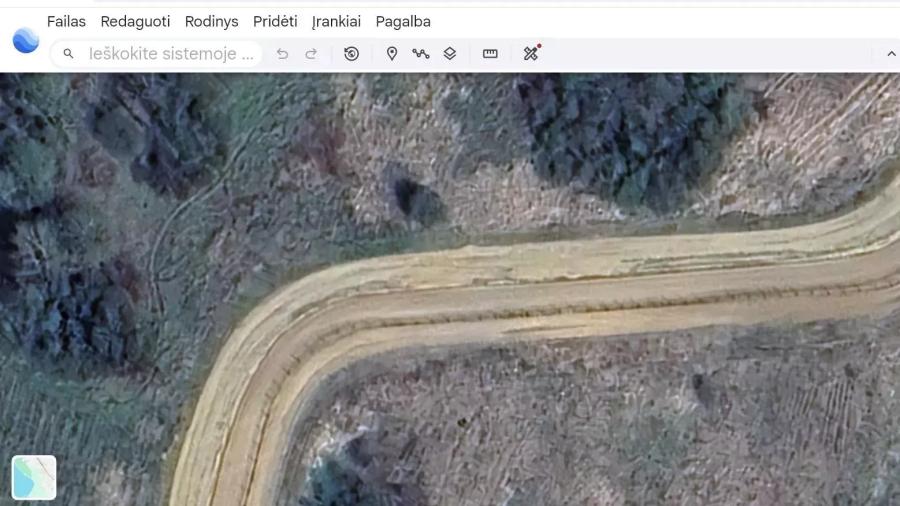Open historical imagery clock icon
900x506 pixels.
point(351,54)
